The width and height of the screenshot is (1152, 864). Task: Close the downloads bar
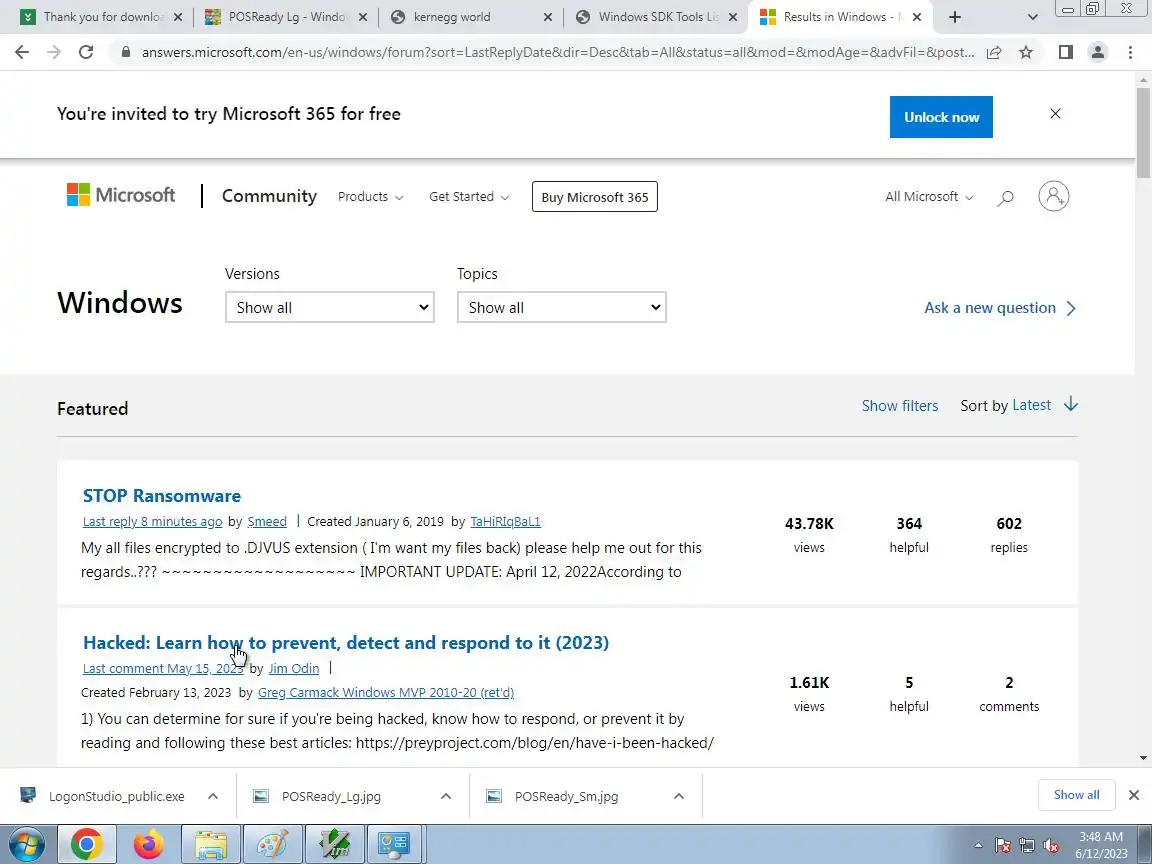(x=1134, y=795)
